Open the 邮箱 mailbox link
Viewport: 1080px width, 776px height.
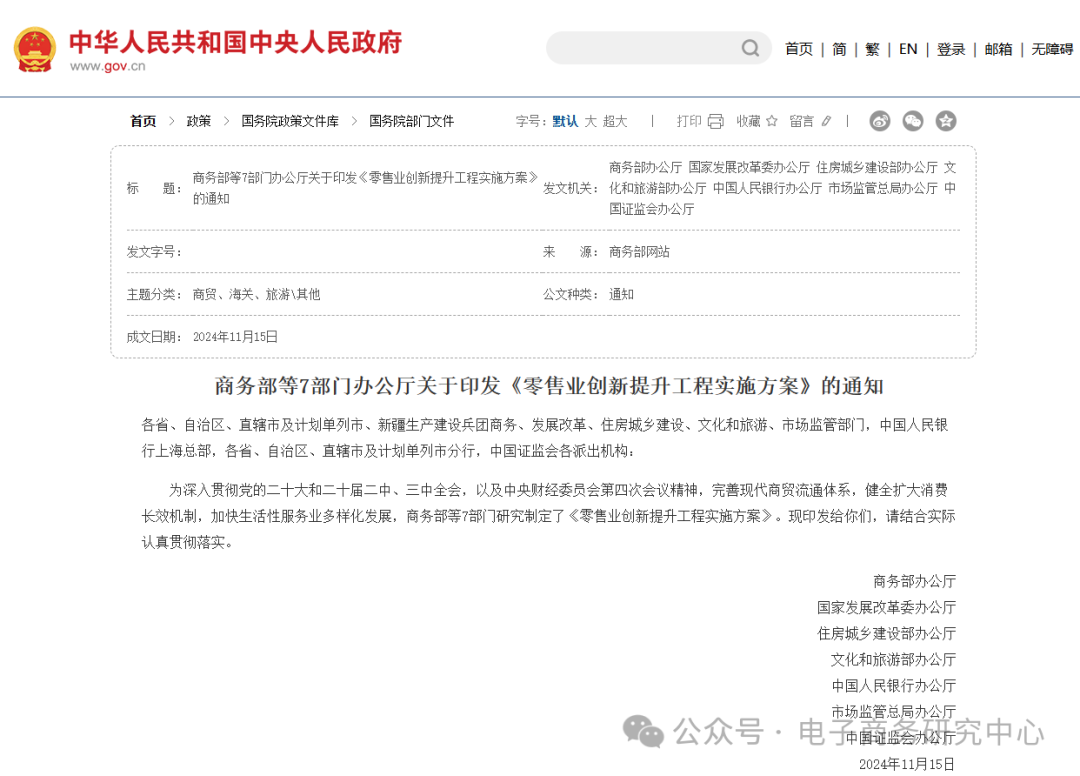point(999,48)
